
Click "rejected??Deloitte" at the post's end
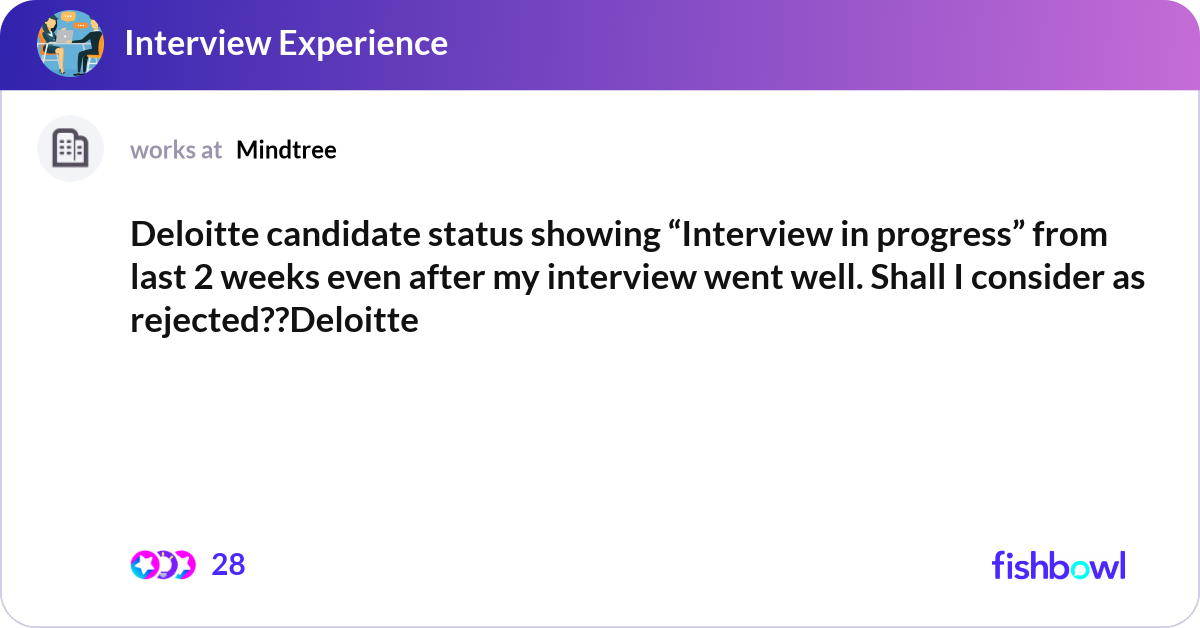[274, 321]
